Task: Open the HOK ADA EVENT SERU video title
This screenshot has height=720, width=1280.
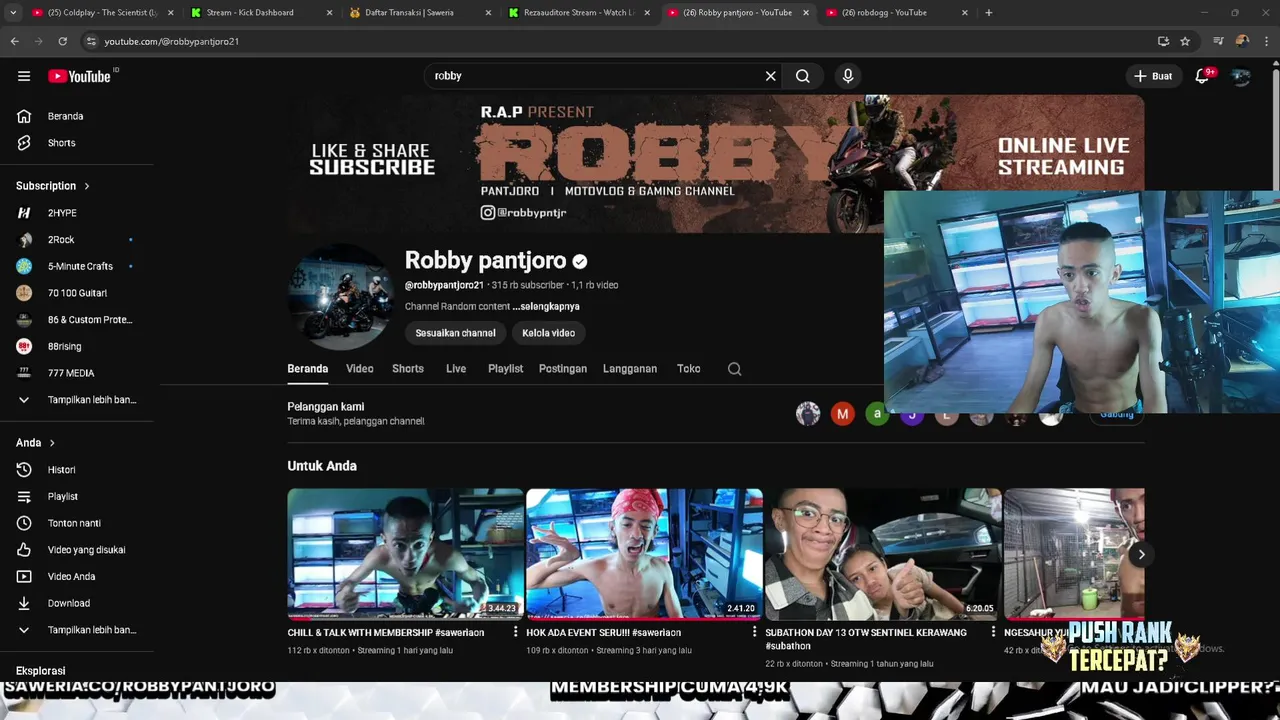Action: click(x=604, y=633)
